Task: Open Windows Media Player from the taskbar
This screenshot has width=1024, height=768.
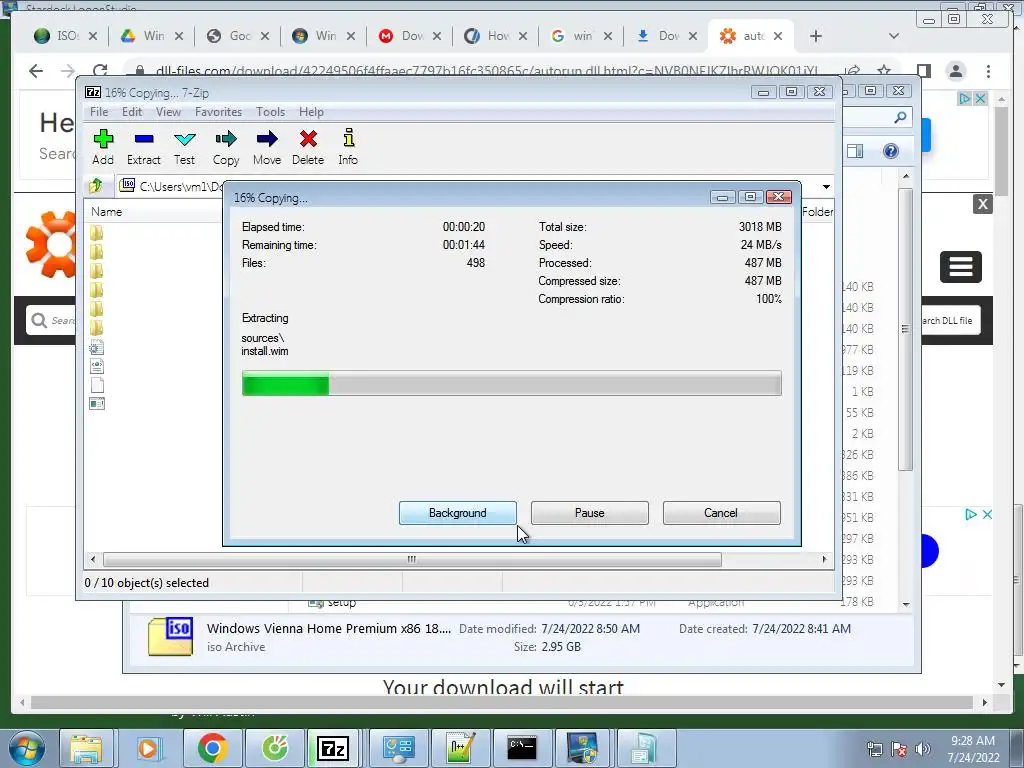Action: tap(148, 748)
